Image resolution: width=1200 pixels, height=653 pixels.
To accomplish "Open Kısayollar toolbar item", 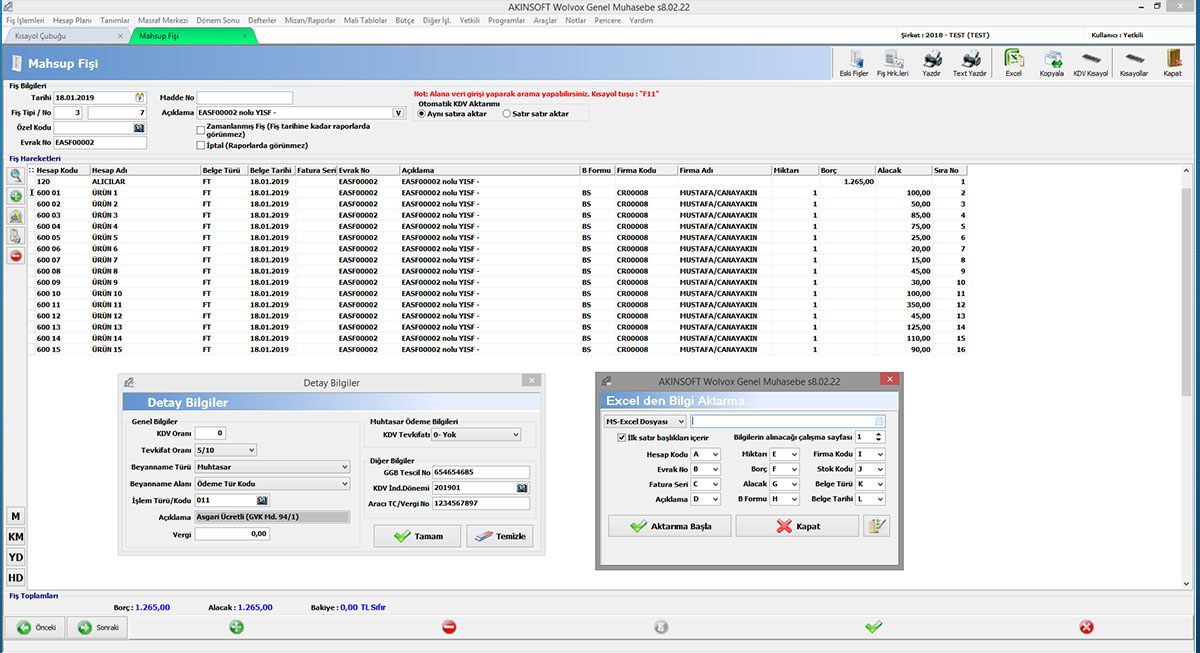I will pyautogui.click(x=1133, y=63).
